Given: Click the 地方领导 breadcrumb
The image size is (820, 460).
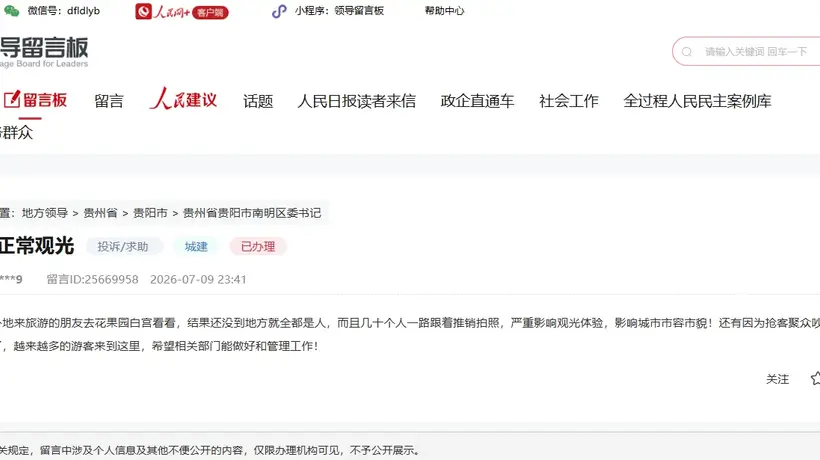Looking at the screenshot, I should pyautogui.click(x=45, y=213).
